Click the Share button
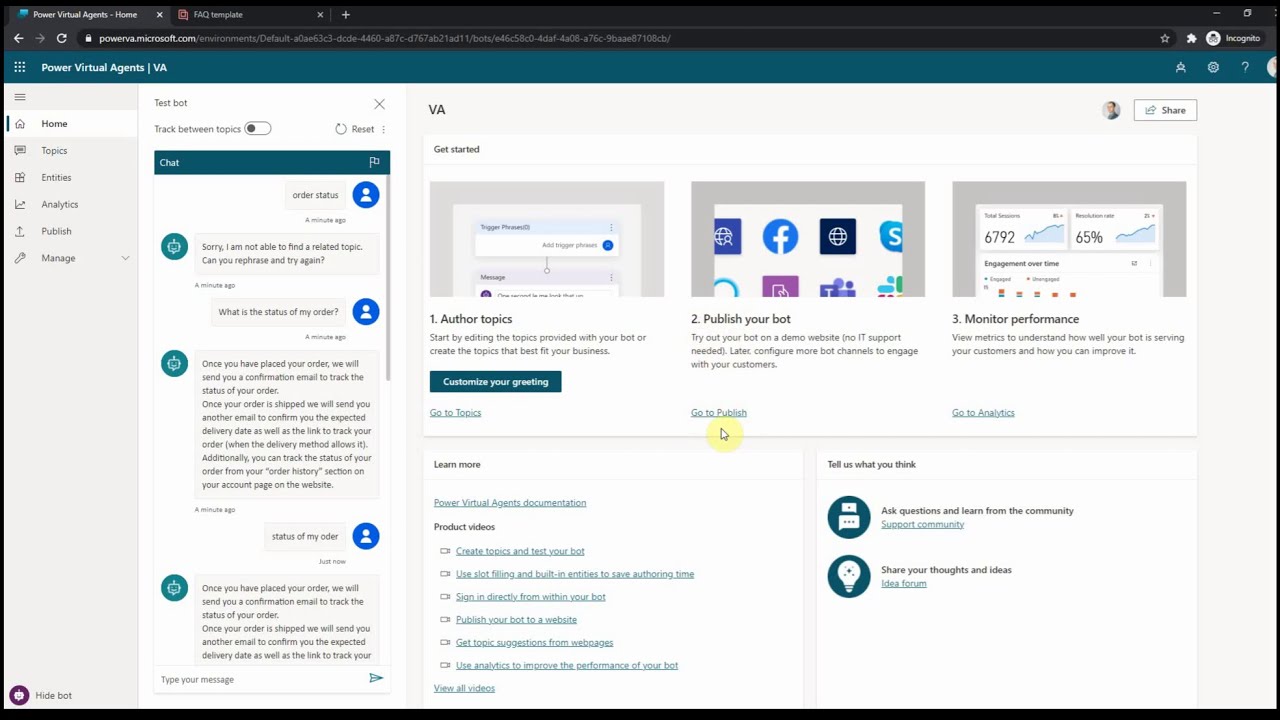The width and height of the screenshot is (1280, 720). (1165, 110)
